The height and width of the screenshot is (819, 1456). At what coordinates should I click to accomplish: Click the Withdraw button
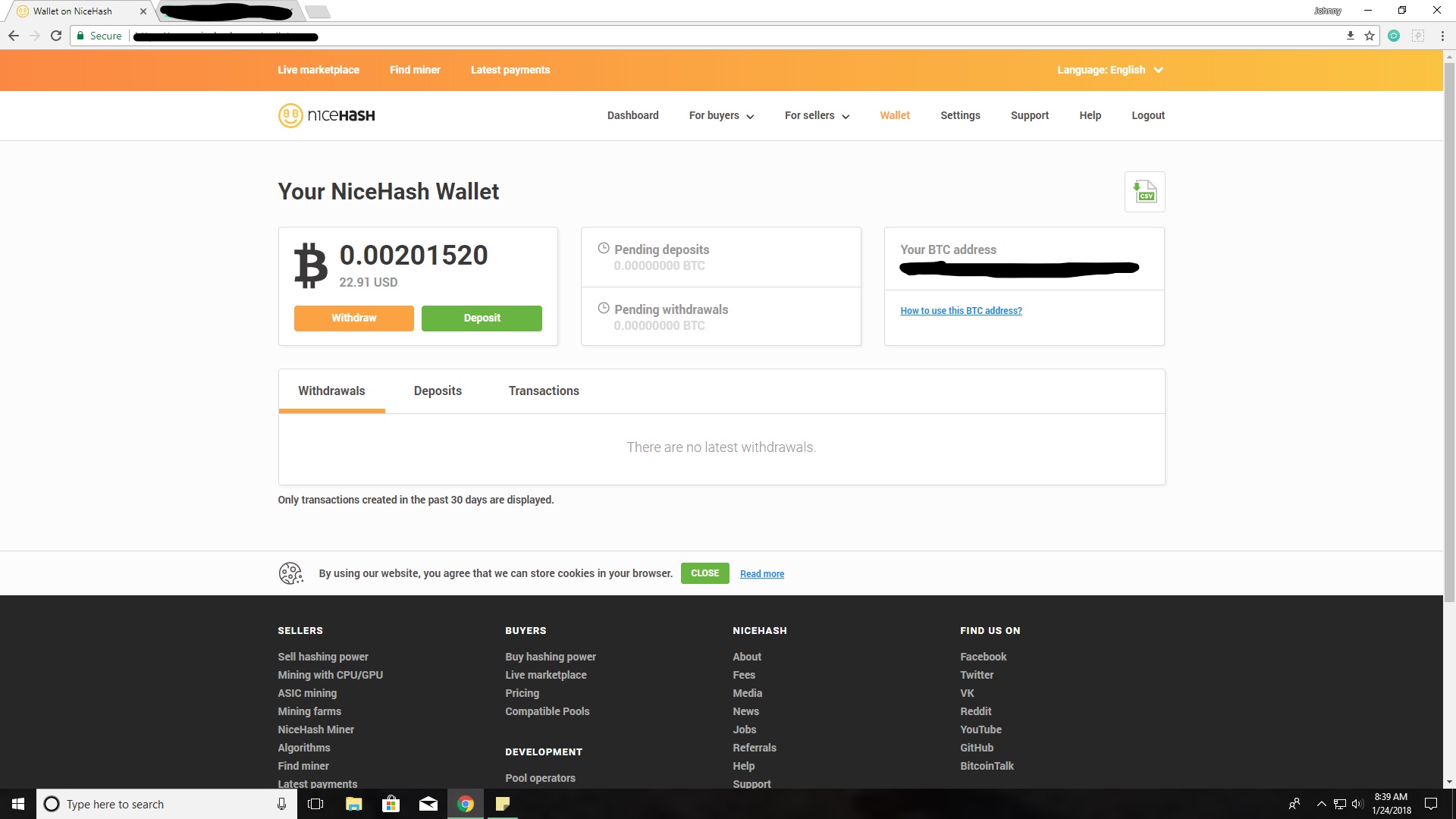coord(353,318)
